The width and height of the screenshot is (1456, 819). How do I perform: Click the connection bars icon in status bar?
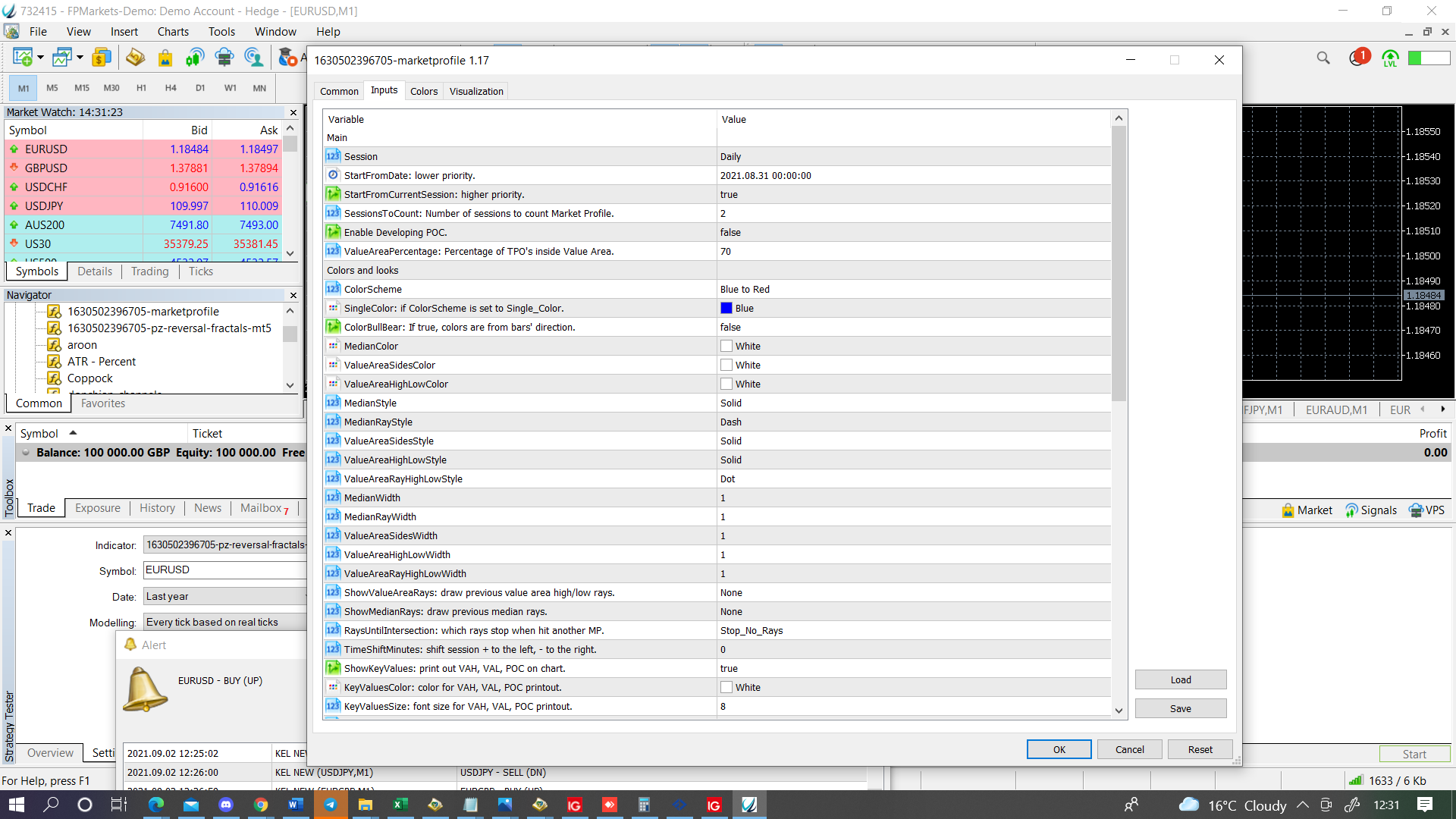tap(1356, 780)
